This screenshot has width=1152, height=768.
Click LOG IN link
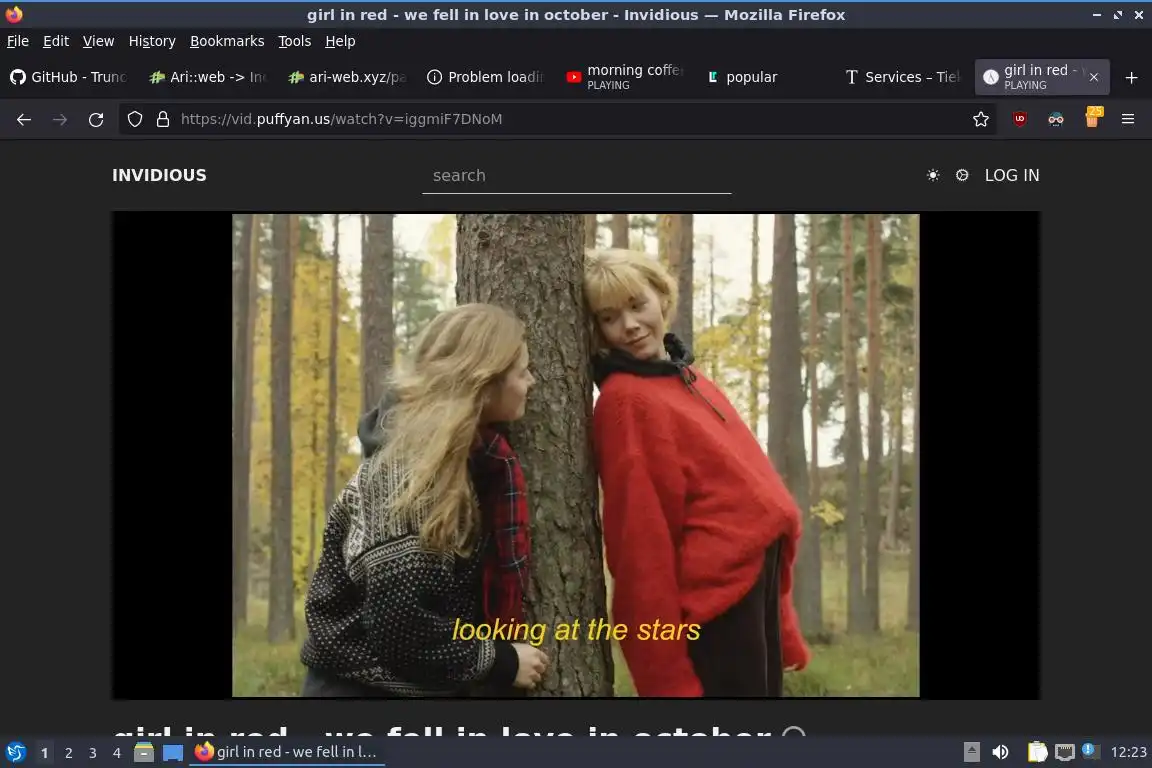click(1012, 175)
